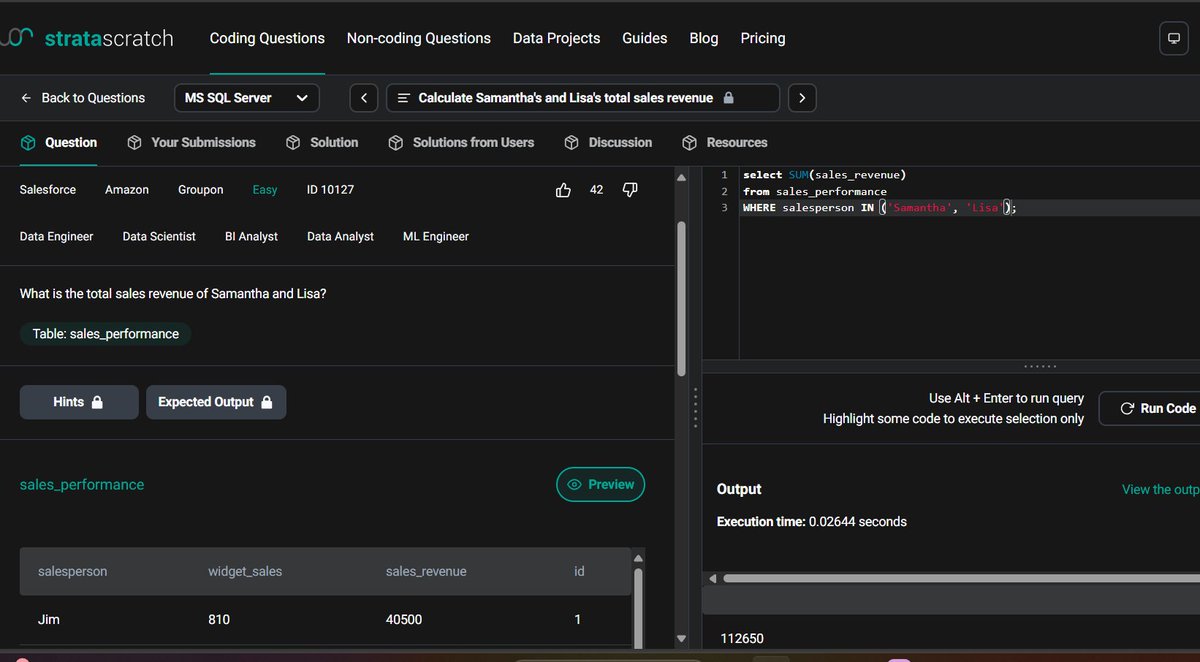Click the question panel vertical scrollbar
The height and width of the screenshot is (662, 1200).
pos(682,298)
